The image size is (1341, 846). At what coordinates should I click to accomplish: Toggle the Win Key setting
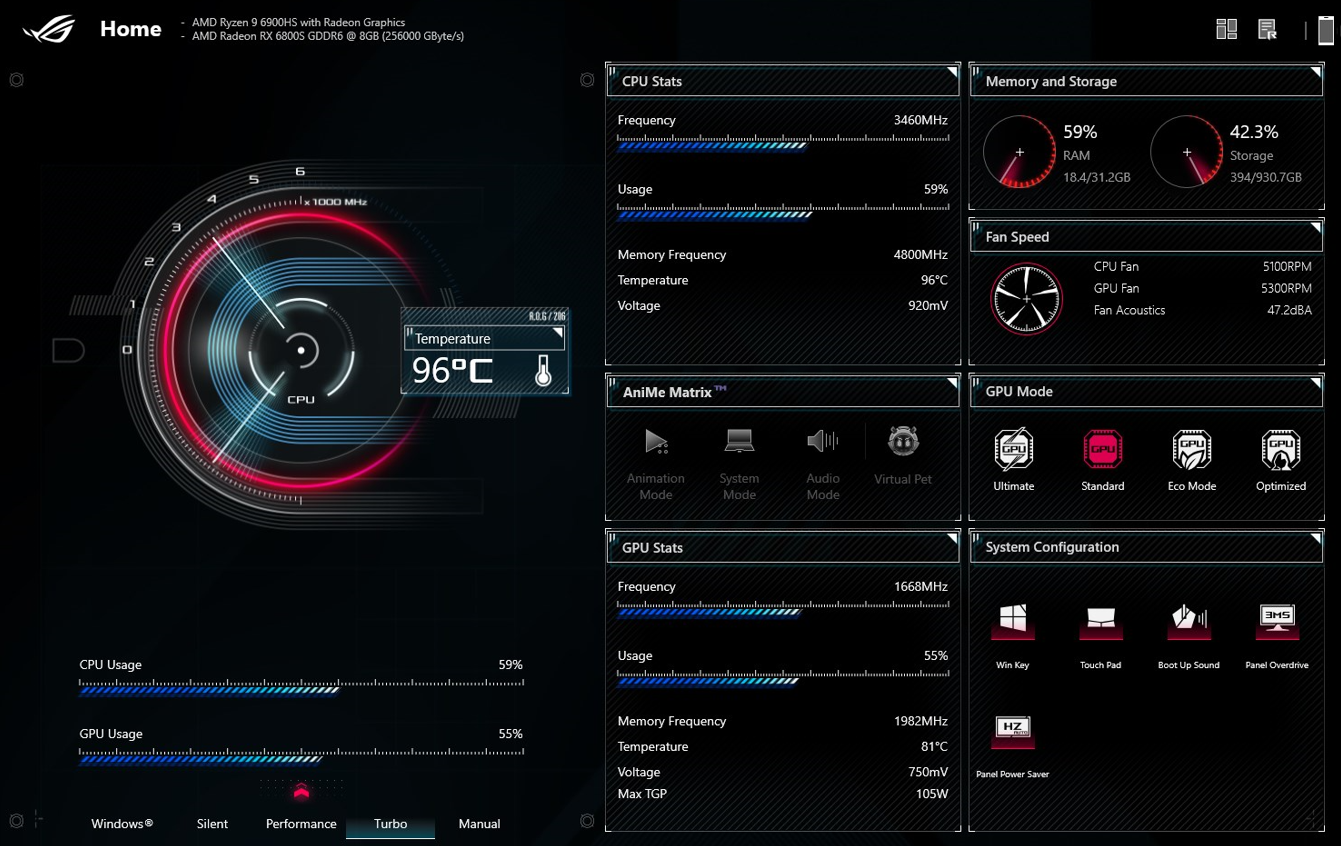coord(1012,621)
